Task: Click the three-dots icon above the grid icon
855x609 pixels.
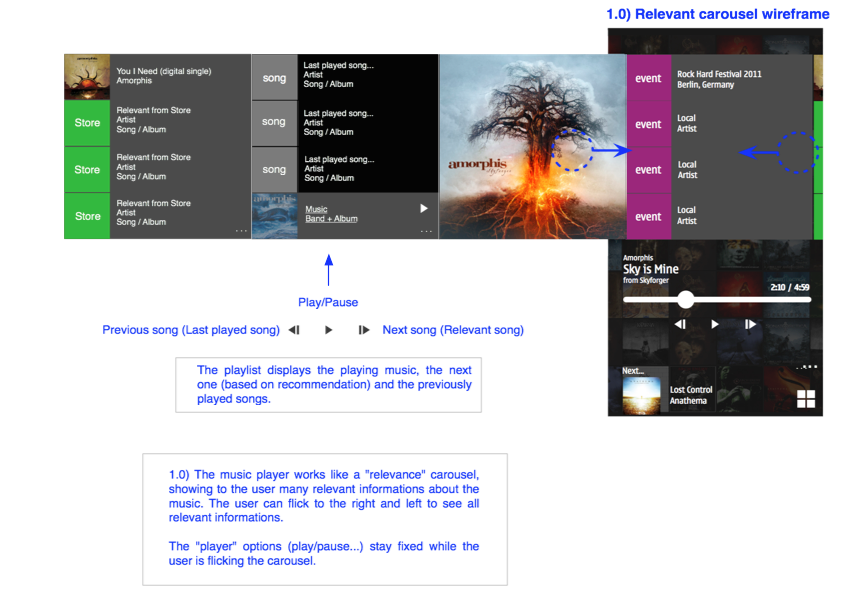Action: point(806,367)
